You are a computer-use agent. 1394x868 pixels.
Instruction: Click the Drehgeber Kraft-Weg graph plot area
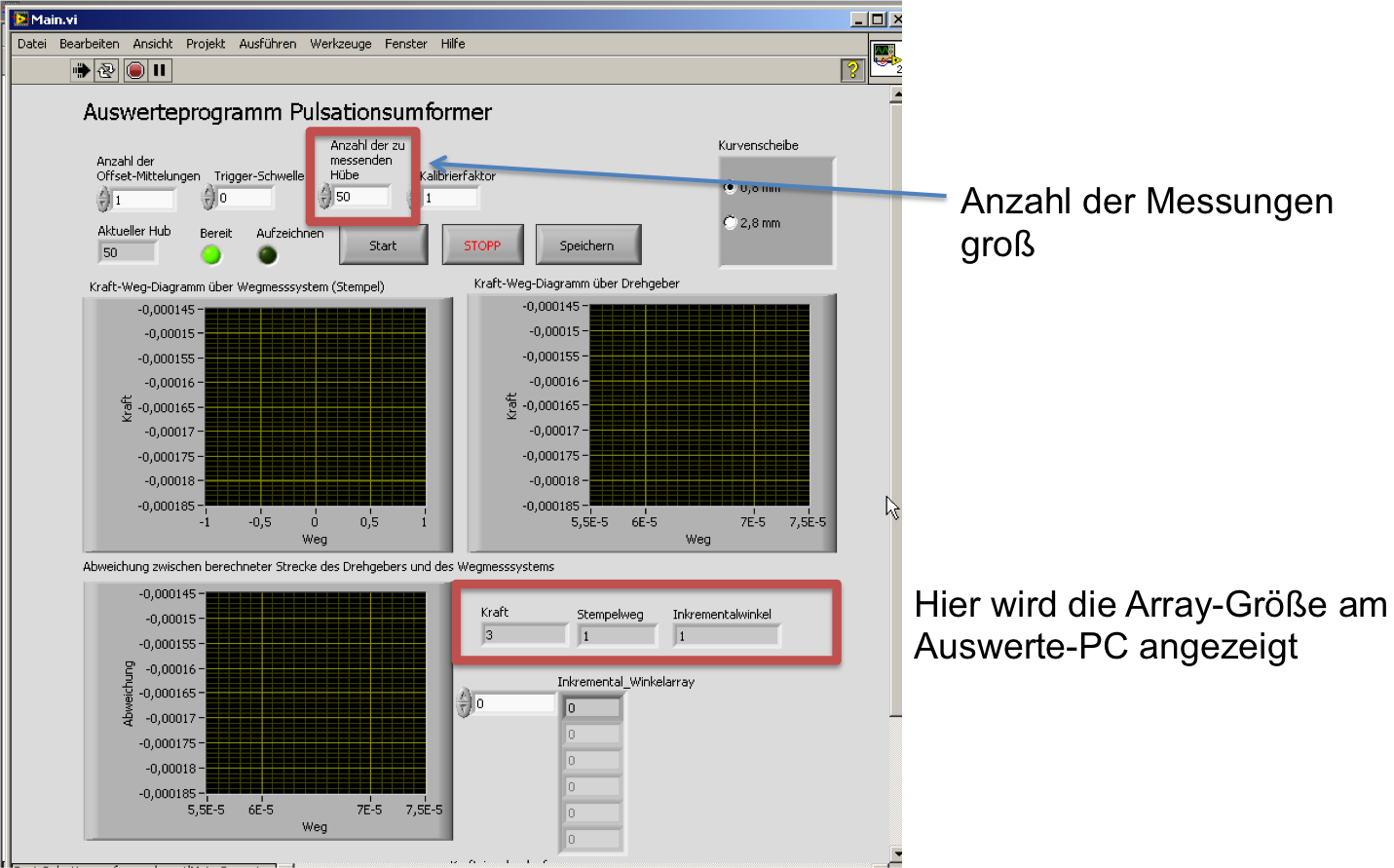tap(699, 405)
